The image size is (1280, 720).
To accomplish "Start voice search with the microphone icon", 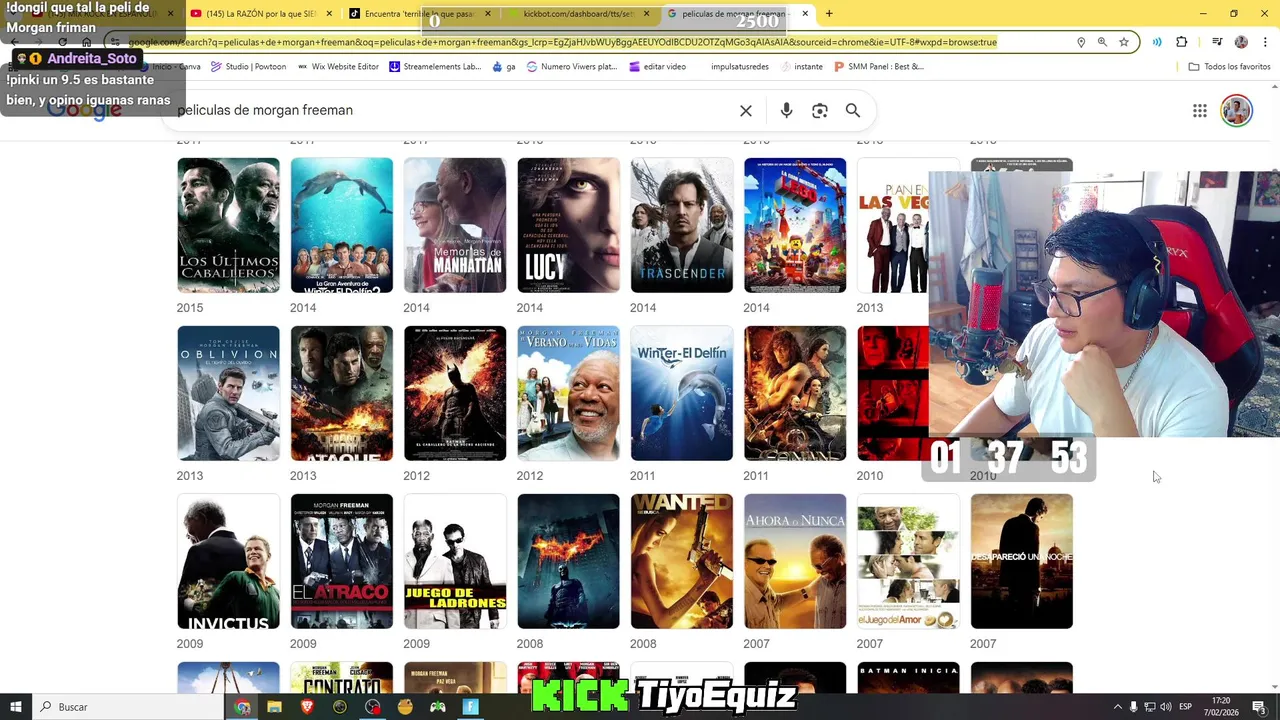I will (786, 111).
